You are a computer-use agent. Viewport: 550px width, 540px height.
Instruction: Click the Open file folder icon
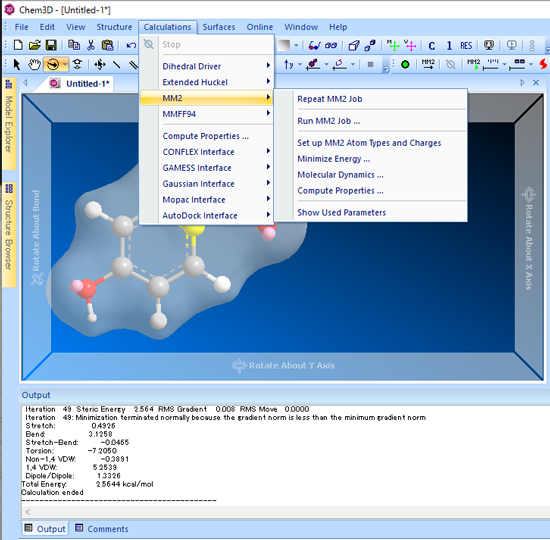(x=34, y=45)
